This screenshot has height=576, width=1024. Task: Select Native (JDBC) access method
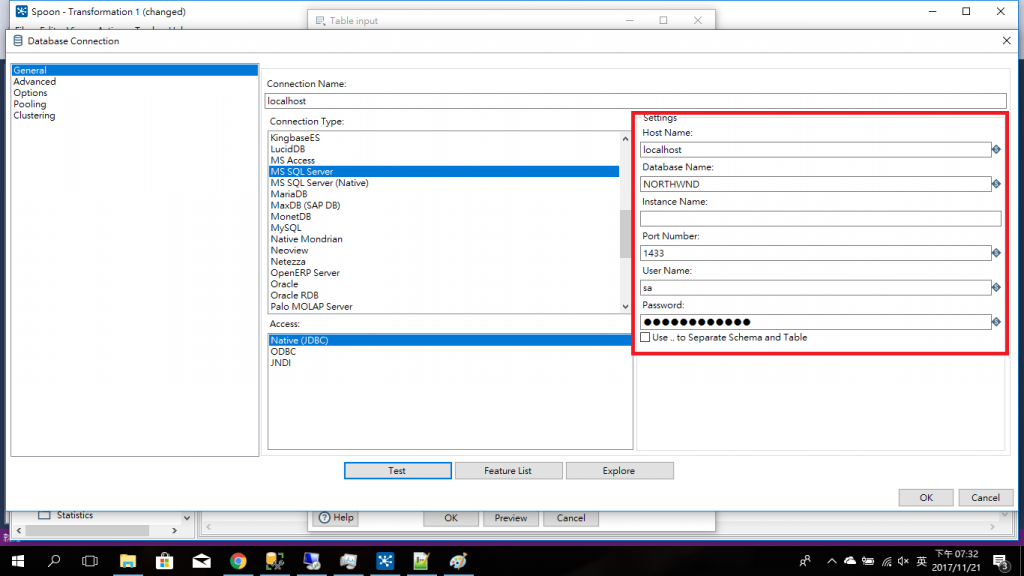click(449, 340)
